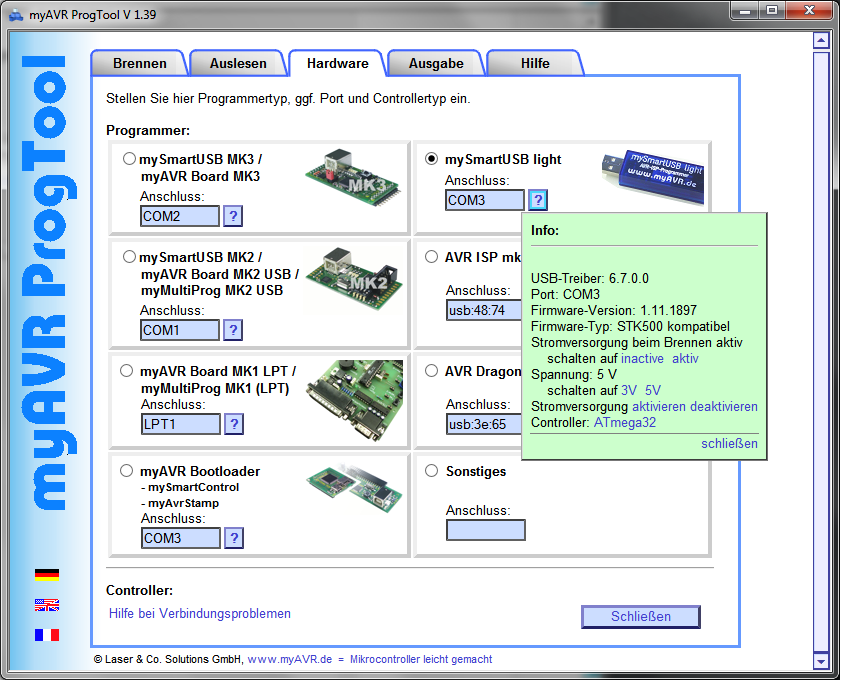
Task: Click Mikrocontroller leicht gemacht footer text
Action: click(421, 659)
